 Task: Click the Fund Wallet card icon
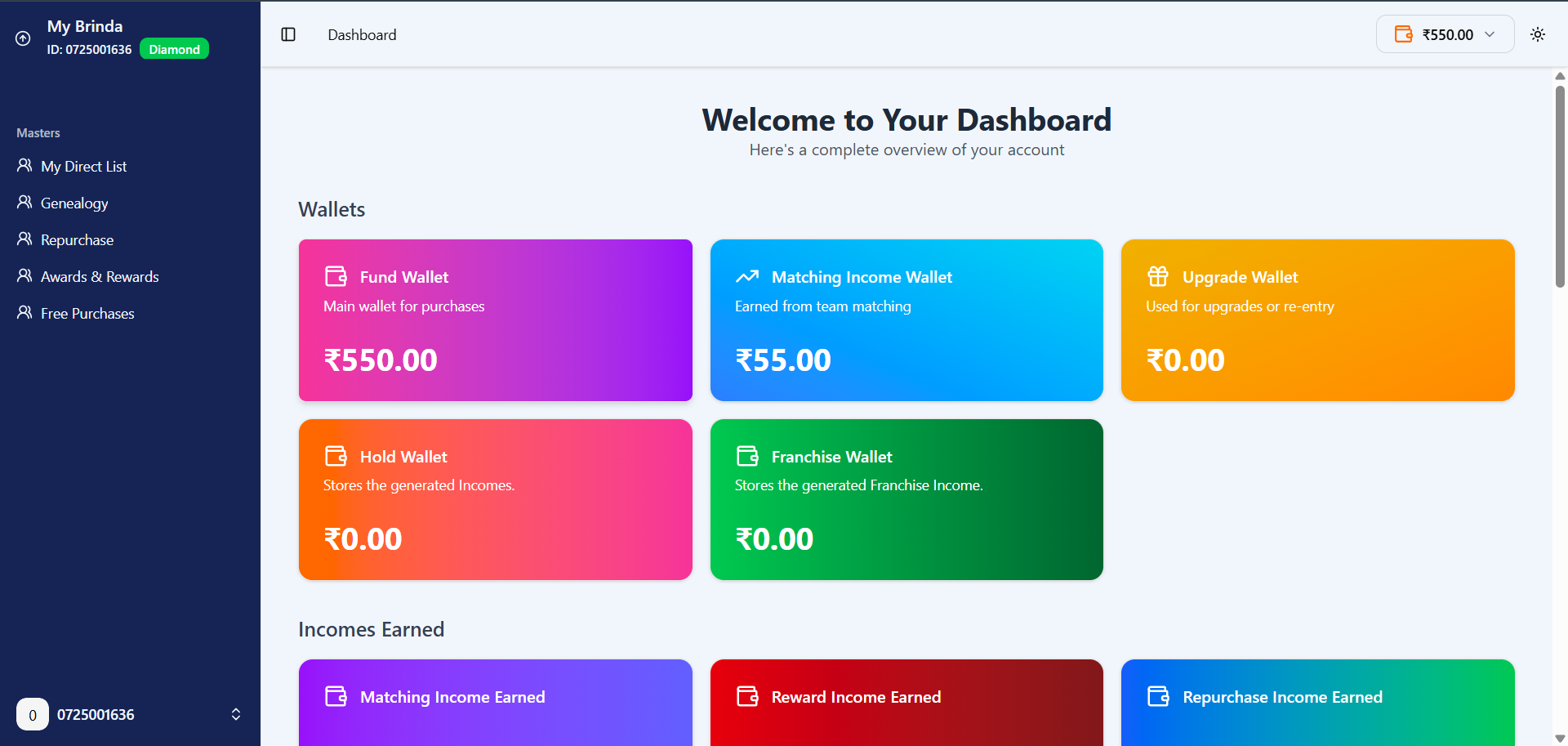tap(336, 277)
